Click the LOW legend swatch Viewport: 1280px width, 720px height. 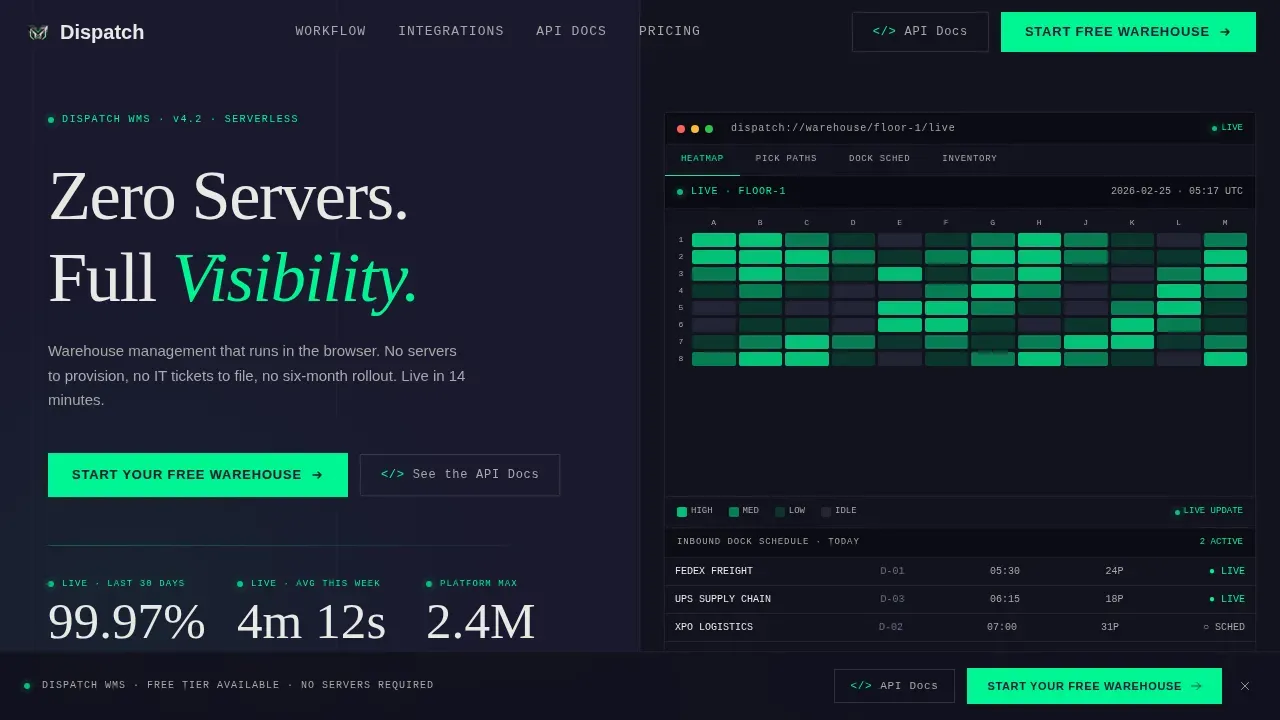[x=780, y=512]
